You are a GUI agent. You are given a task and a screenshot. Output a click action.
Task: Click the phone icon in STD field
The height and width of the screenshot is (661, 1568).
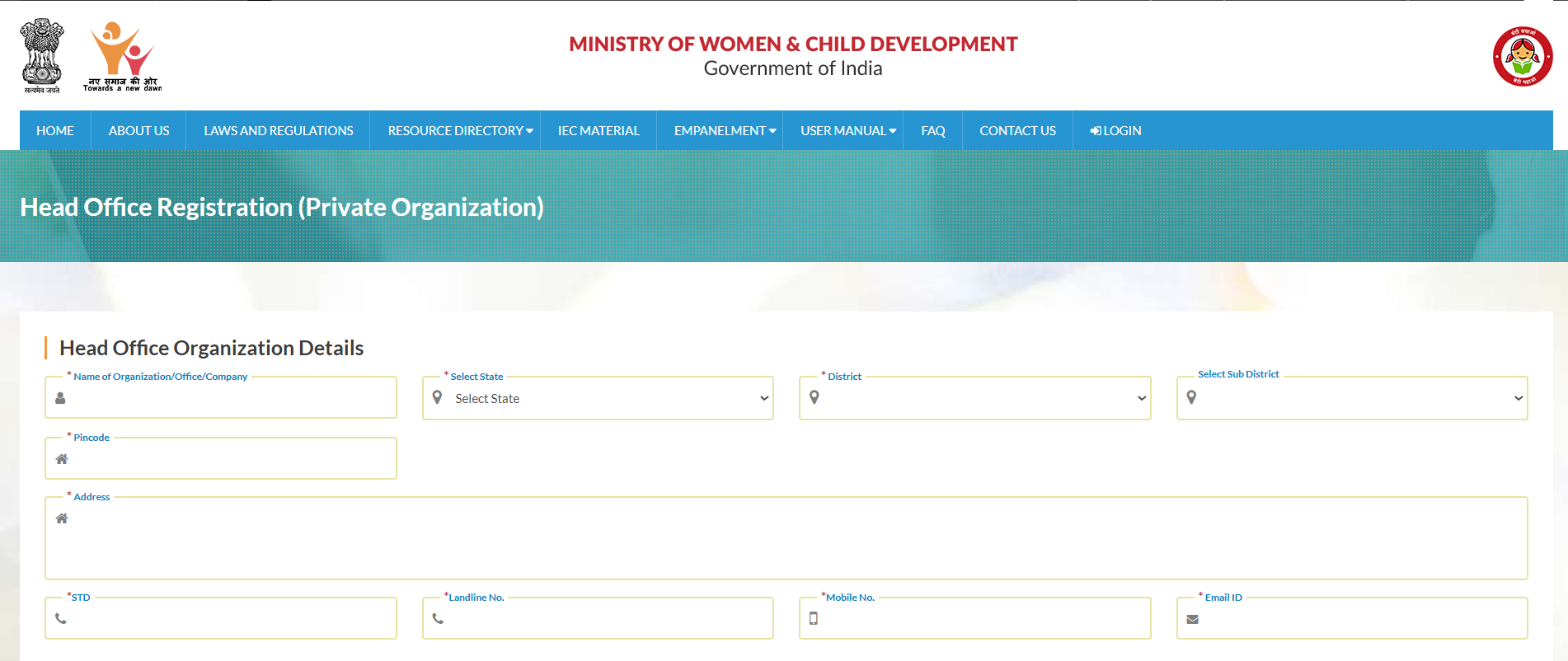(x=61, y=619)
